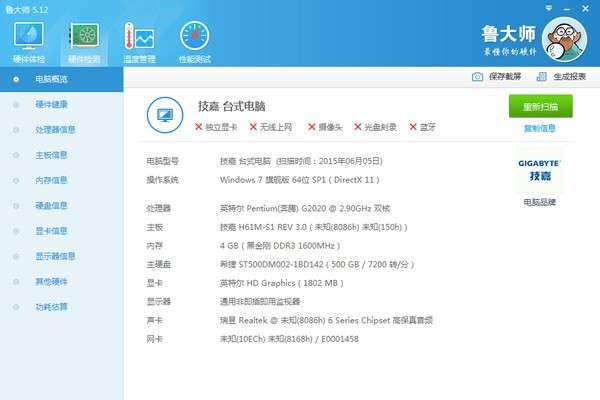This screenshot has height=400, width=600.
Task: Click the red X beside 独立显卡
Action: pyautogui.click(x=198, y=127)
